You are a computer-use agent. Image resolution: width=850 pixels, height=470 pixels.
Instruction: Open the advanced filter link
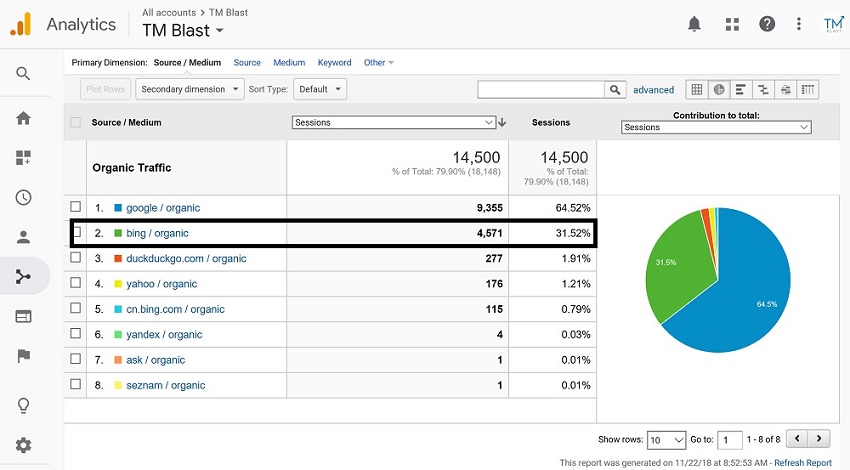tap(653, 90)
